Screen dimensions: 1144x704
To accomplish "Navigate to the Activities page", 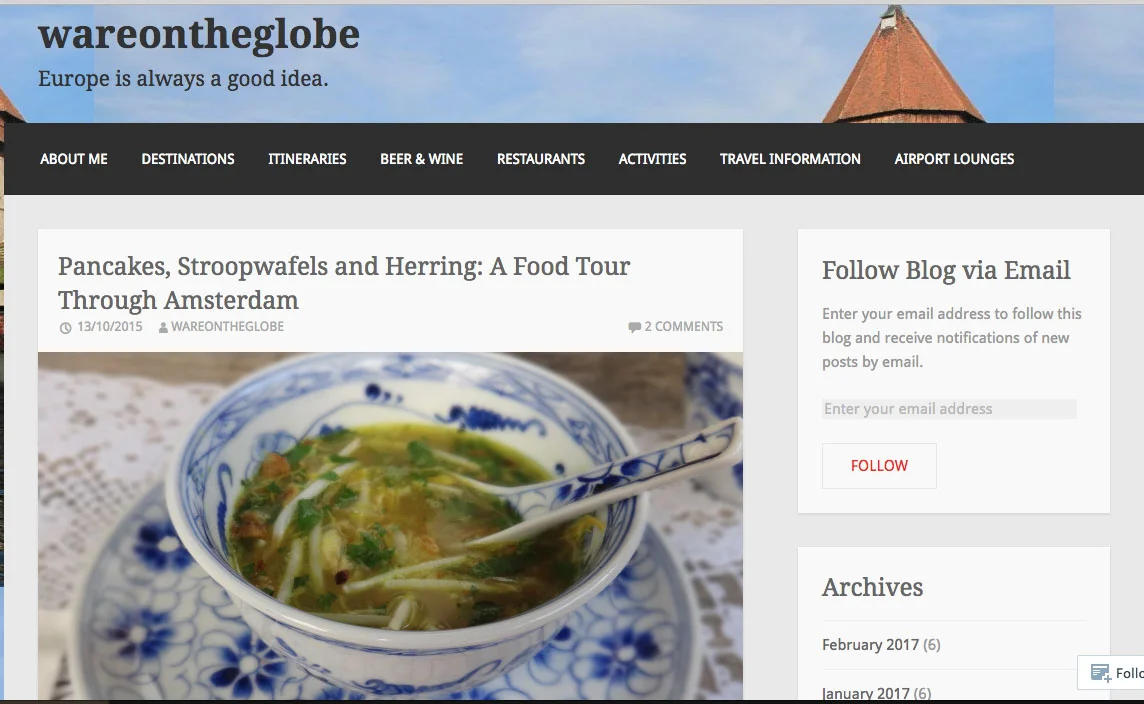I will coord(652,159).
